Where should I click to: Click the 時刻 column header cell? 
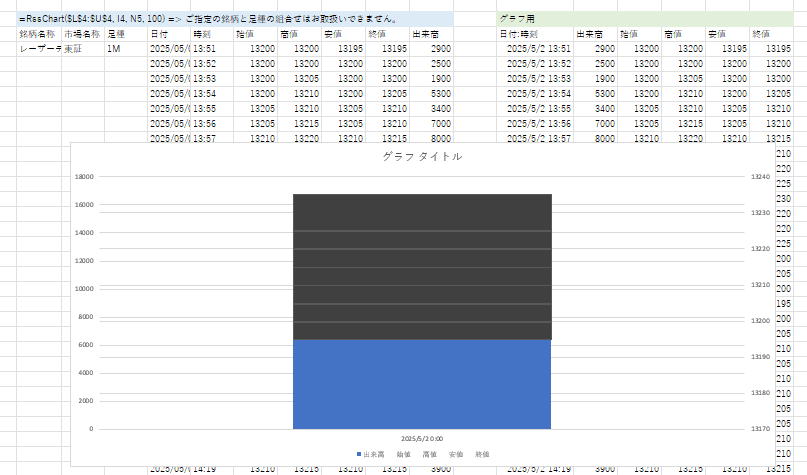point(212,34)
